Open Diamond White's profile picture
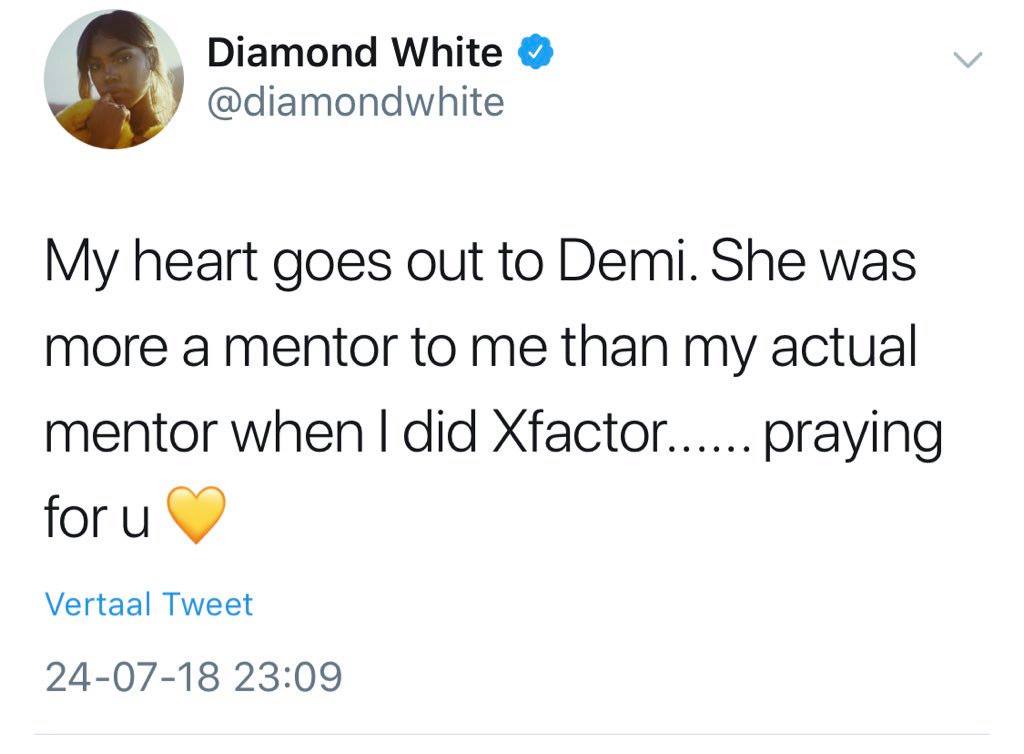The image size is (1024, 754). coord(114,81)
